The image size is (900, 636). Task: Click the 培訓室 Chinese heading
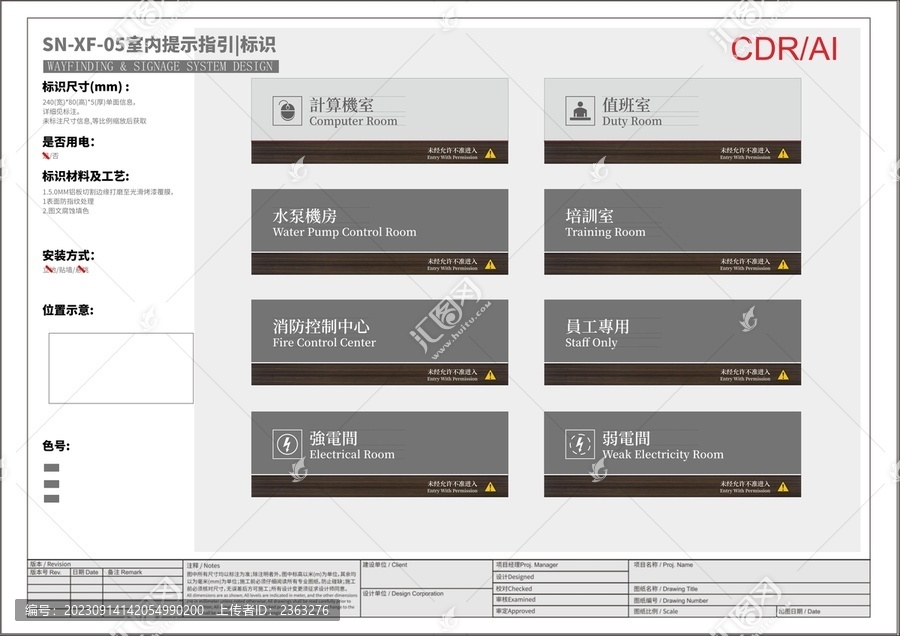(x=589, y=216)
